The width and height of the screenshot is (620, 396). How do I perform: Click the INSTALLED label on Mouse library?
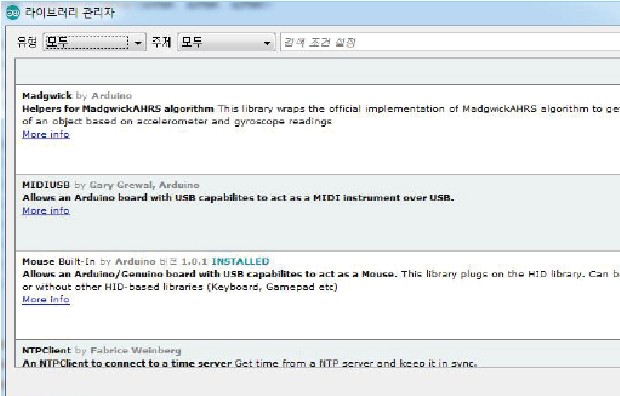point(240,261)
